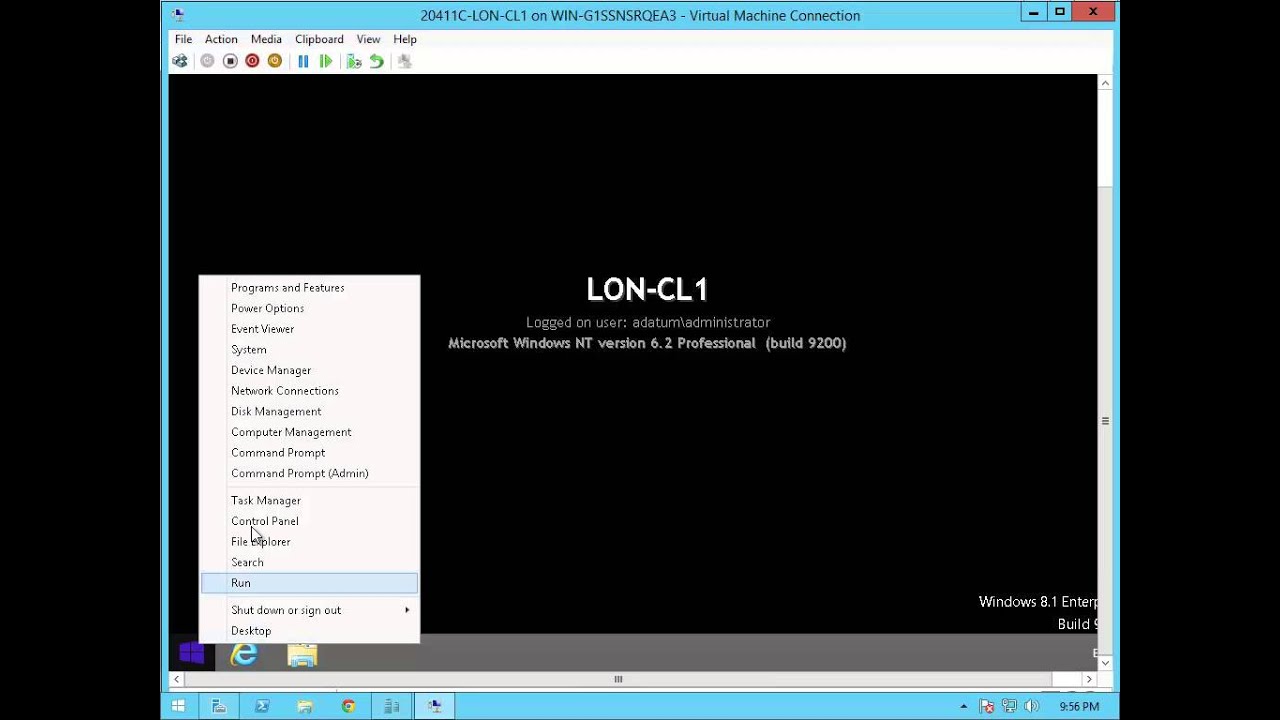Viewport: 1280px width, 720px height.
Task: Click the Action Center flag tray icon
Action: [987, 706]
